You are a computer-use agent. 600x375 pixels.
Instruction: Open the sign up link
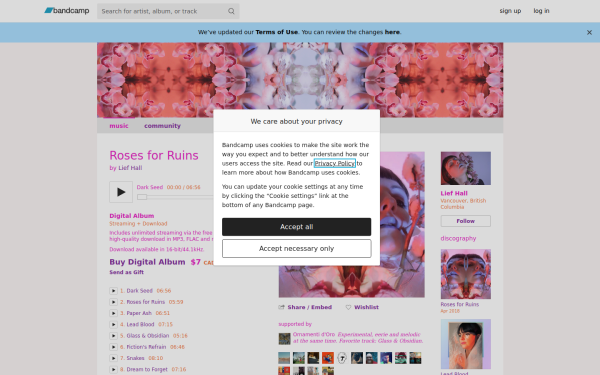[x=510, y=11]
